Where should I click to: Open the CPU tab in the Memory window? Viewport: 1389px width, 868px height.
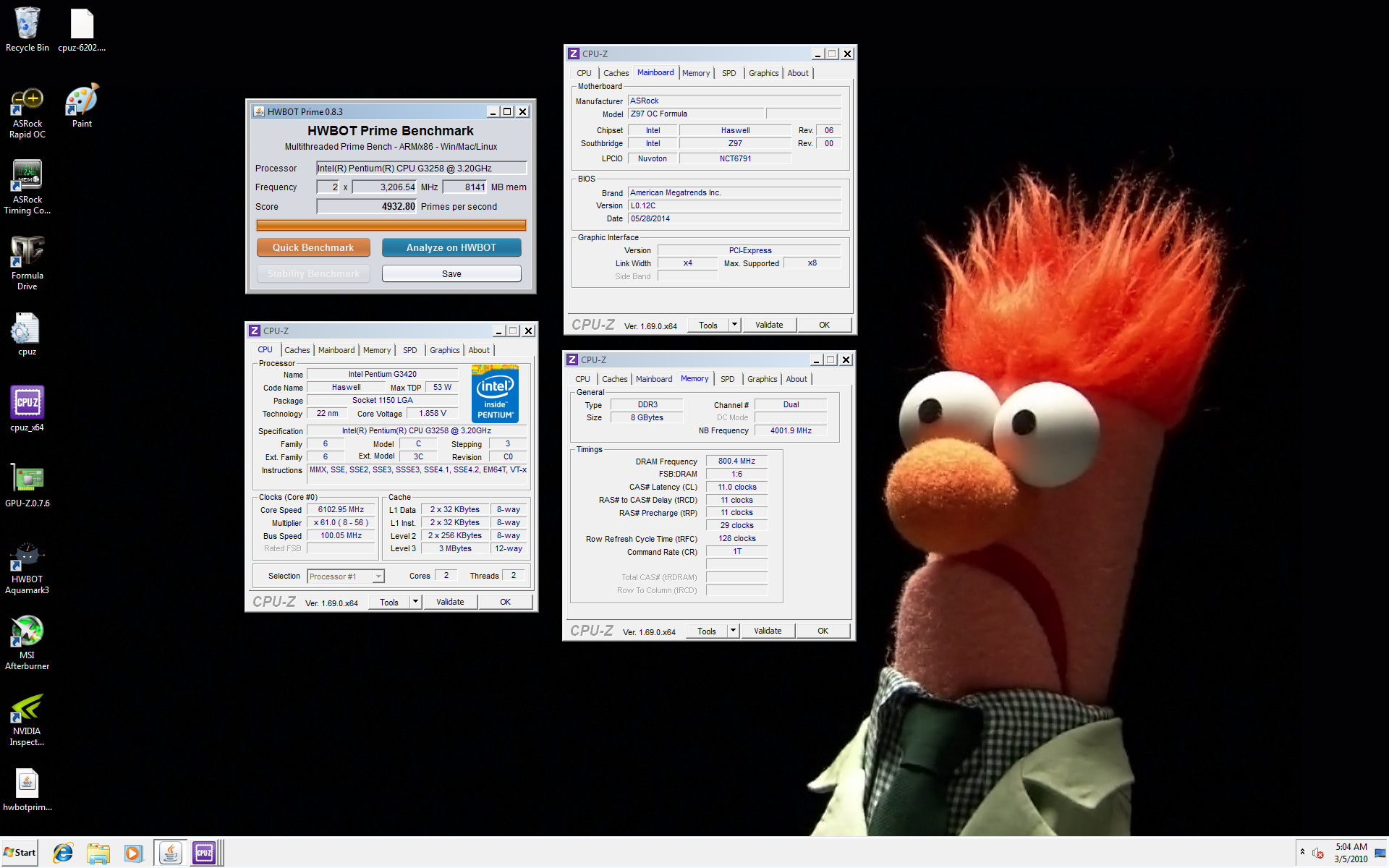pos(582,379)
